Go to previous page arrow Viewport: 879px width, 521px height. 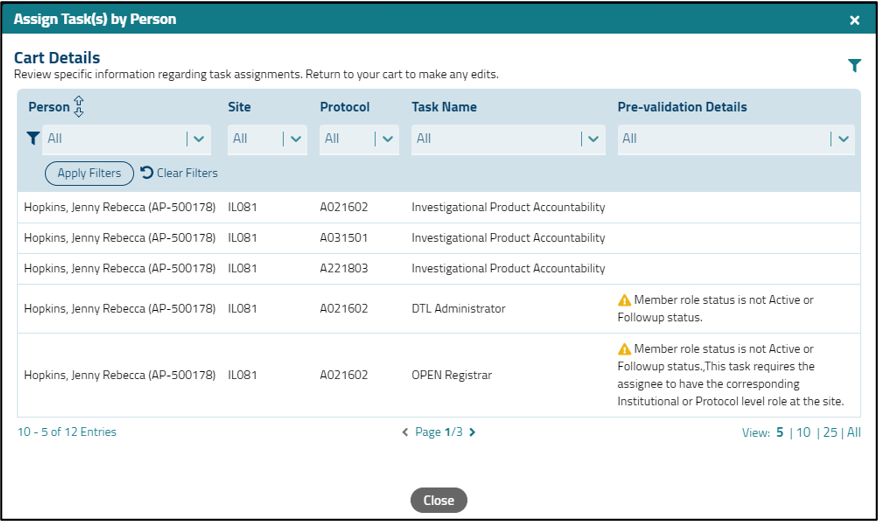coord(405,432)
